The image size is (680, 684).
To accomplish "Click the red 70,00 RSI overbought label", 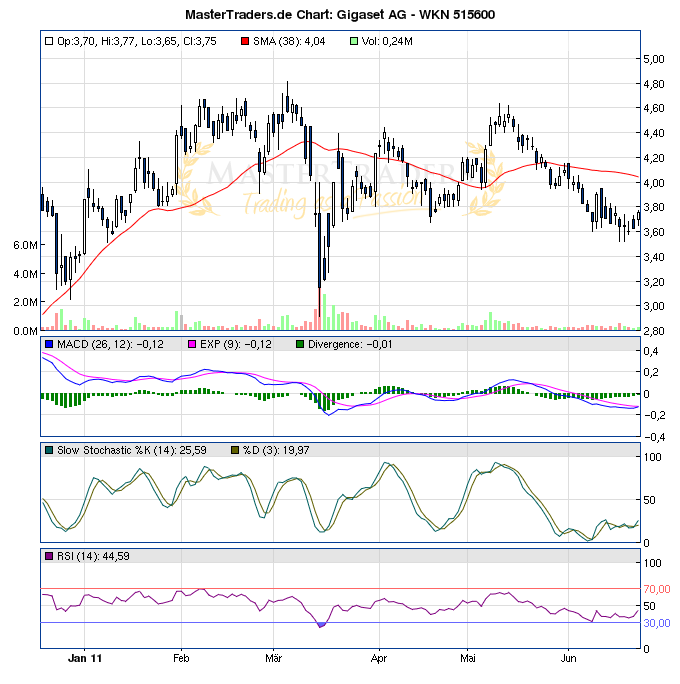I will pos(656,589).
